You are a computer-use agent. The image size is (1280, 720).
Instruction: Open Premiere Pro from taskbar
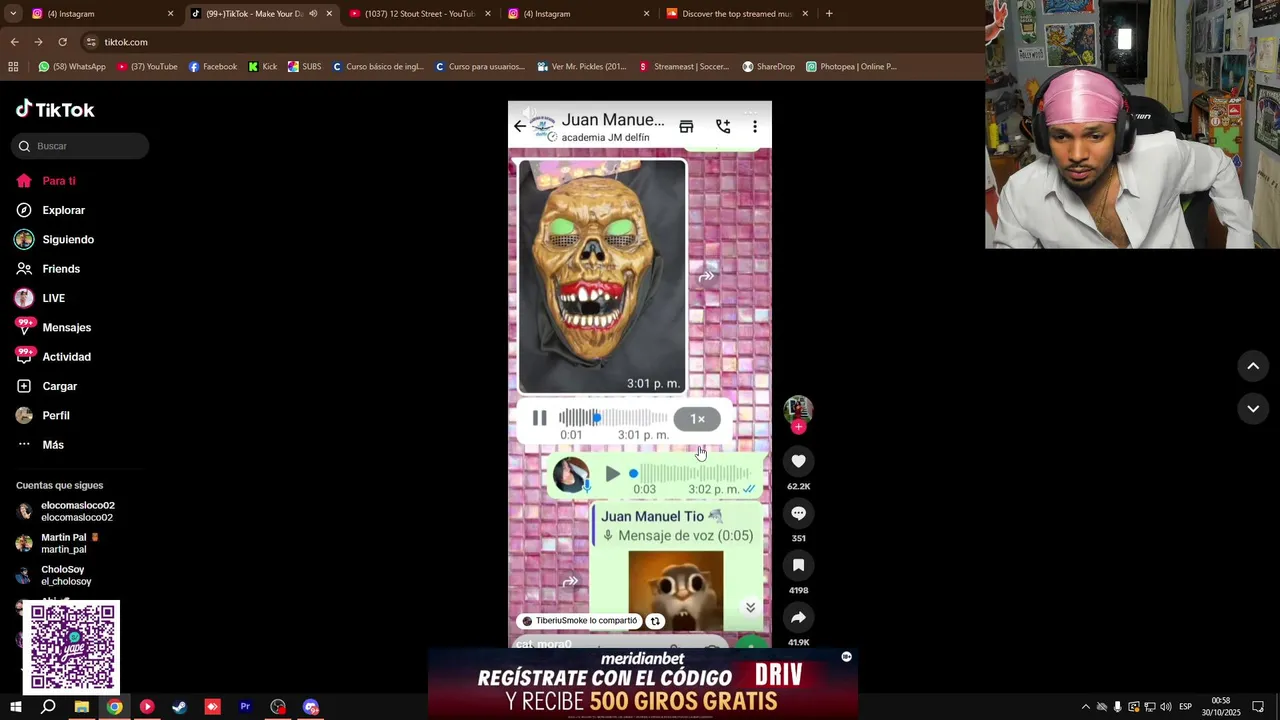coord(245,707)
